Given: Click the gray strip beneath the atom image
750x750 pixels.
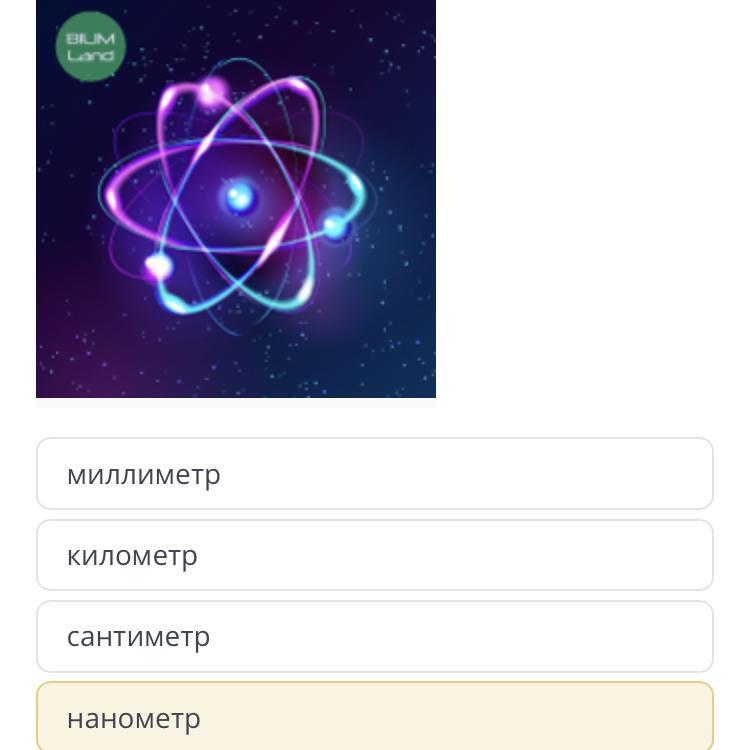Looking at the screenshot, I should pyautogui.click(x=236, y=403).
